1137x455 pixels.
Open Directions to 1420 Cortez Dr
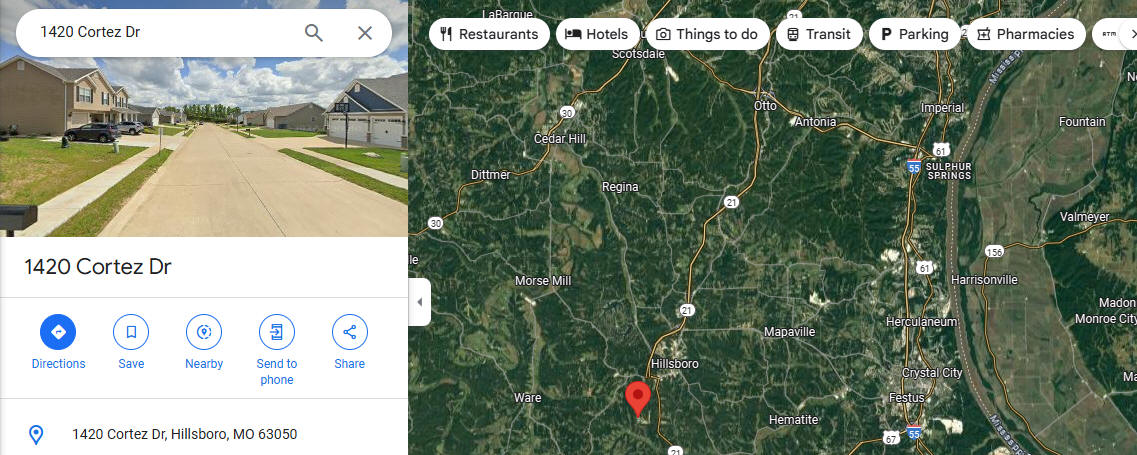[58, 332]
